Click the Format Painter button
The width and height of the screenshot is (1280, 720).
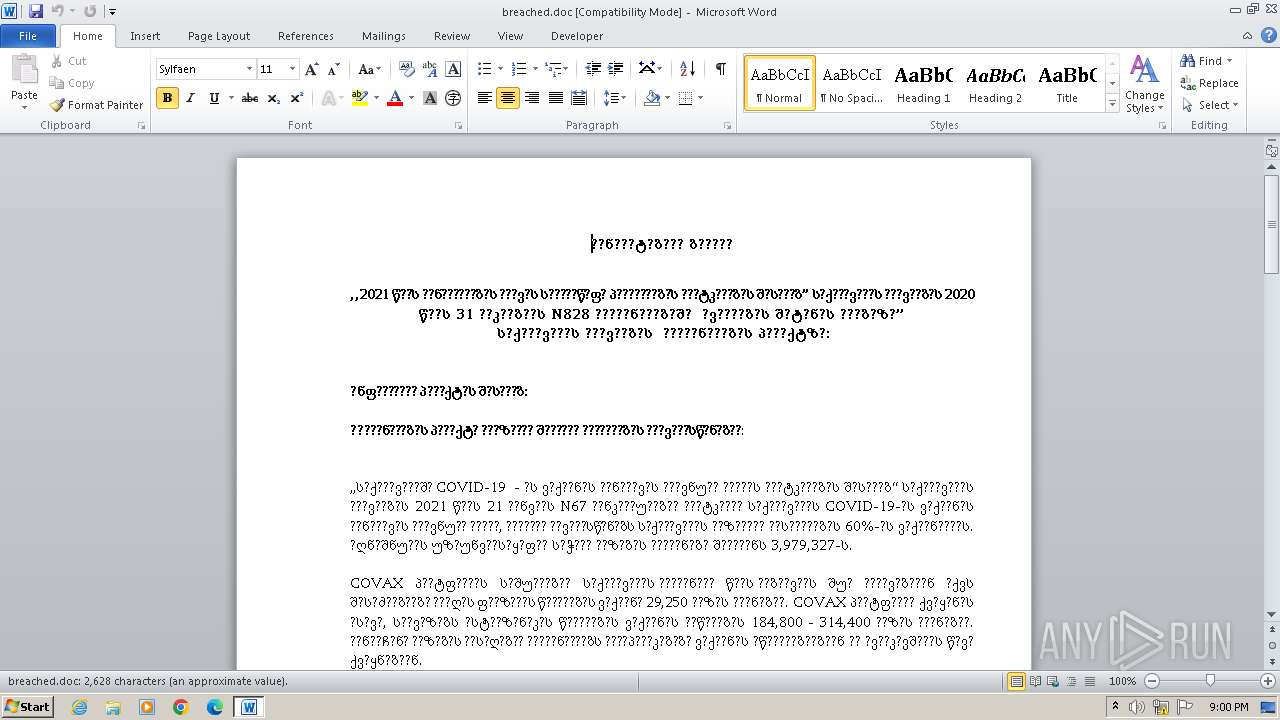point(96,105)
